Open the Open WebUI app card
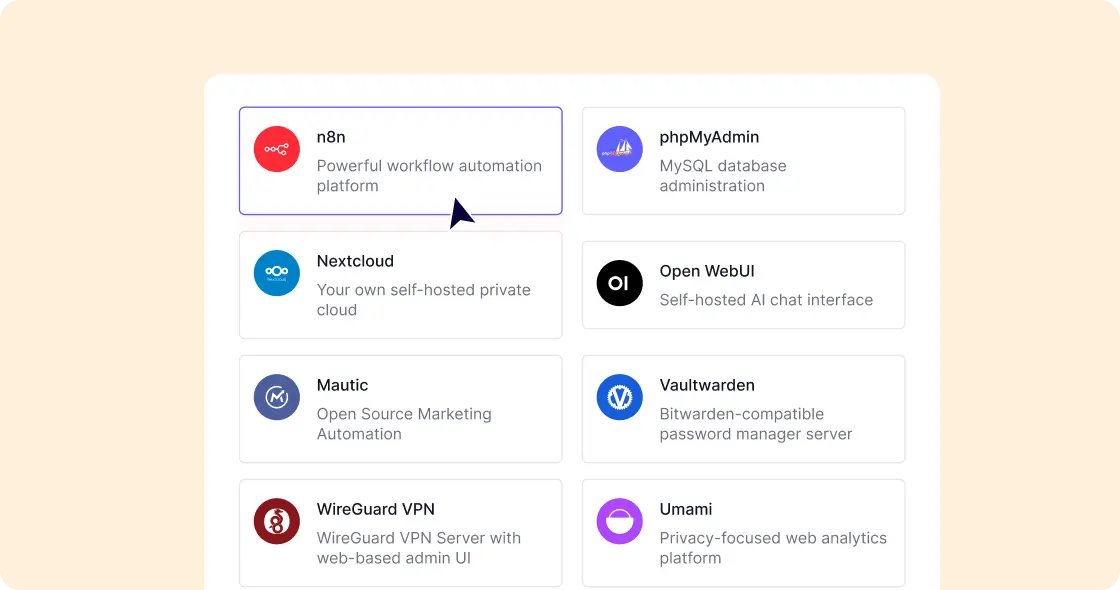Viewport: 1120px width, 590px height. [743, 284]
